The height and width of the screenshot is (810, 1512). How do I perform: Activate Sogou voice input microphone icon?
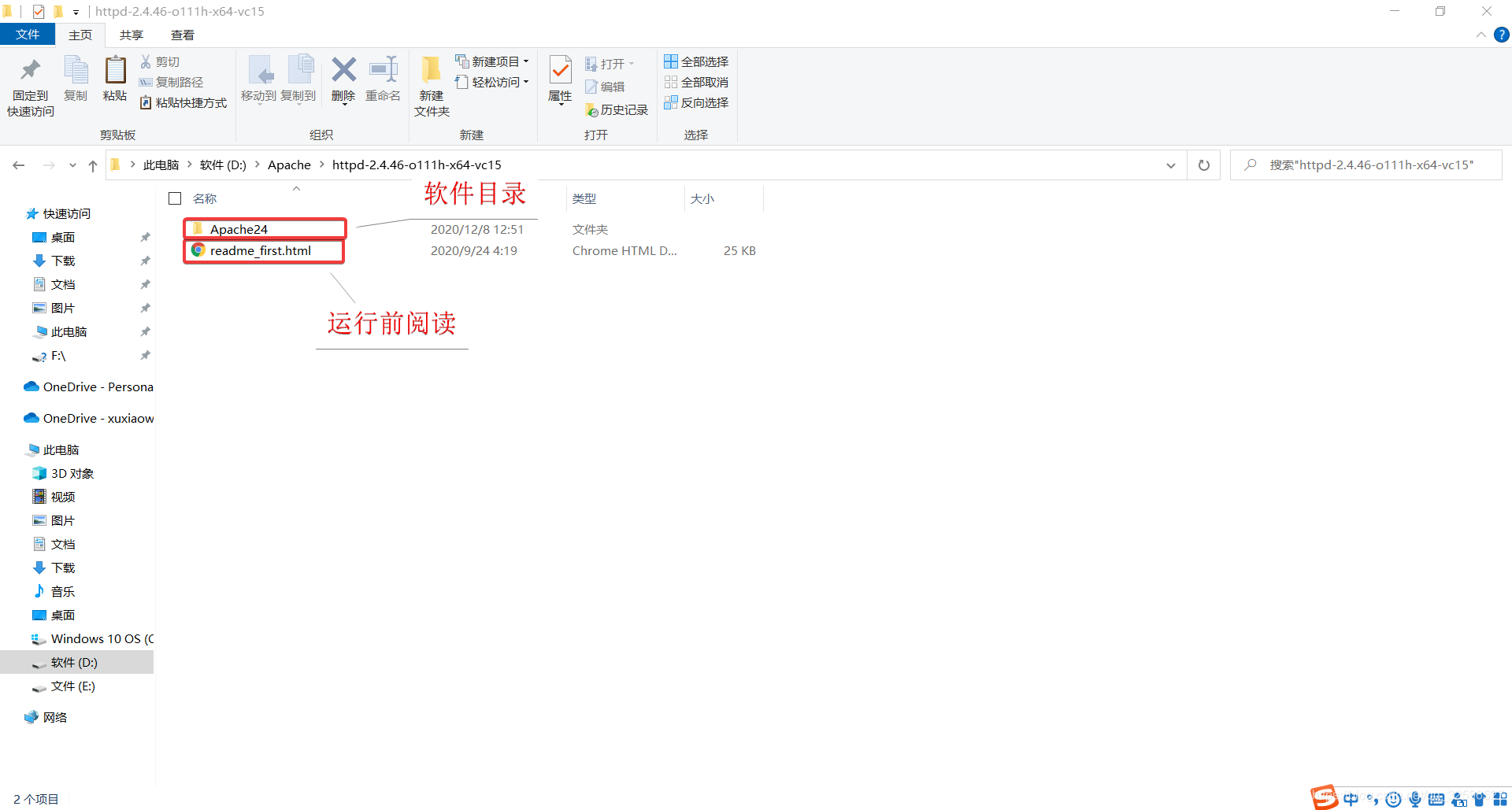point(1414,798)
